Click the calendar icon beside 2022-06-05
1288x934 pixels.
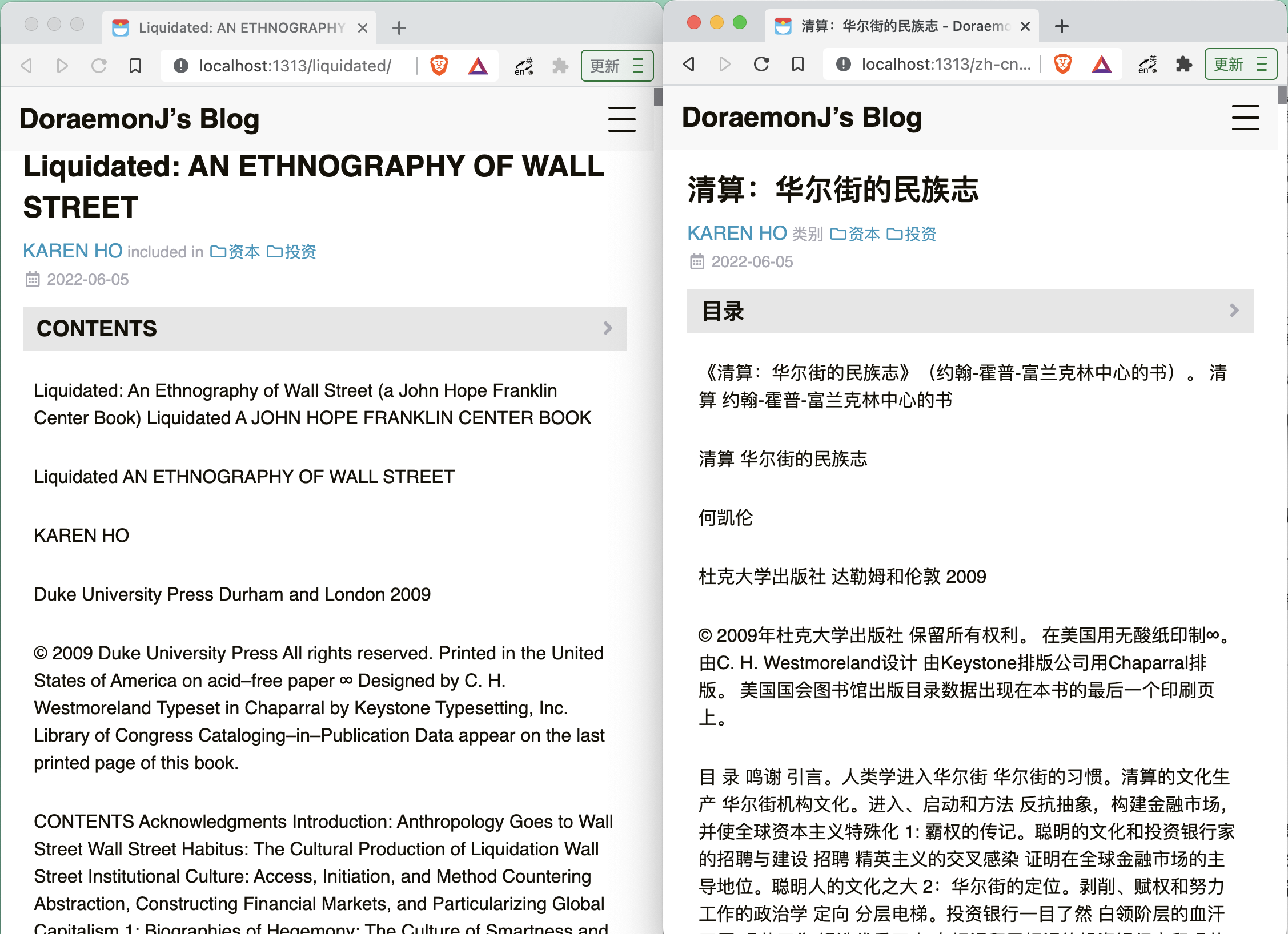coord(33,279)
